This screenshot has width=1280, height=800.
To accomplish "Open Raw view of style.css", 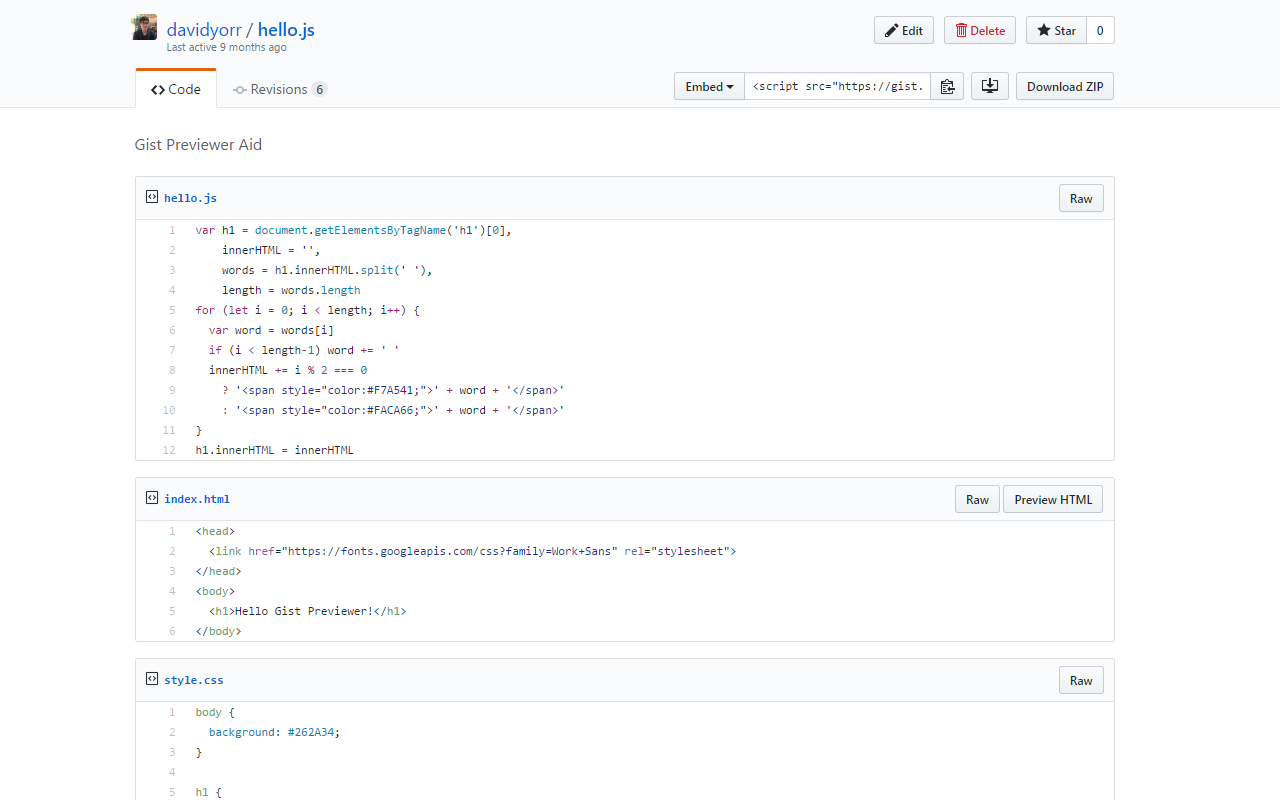I will tap(1081, 681).
